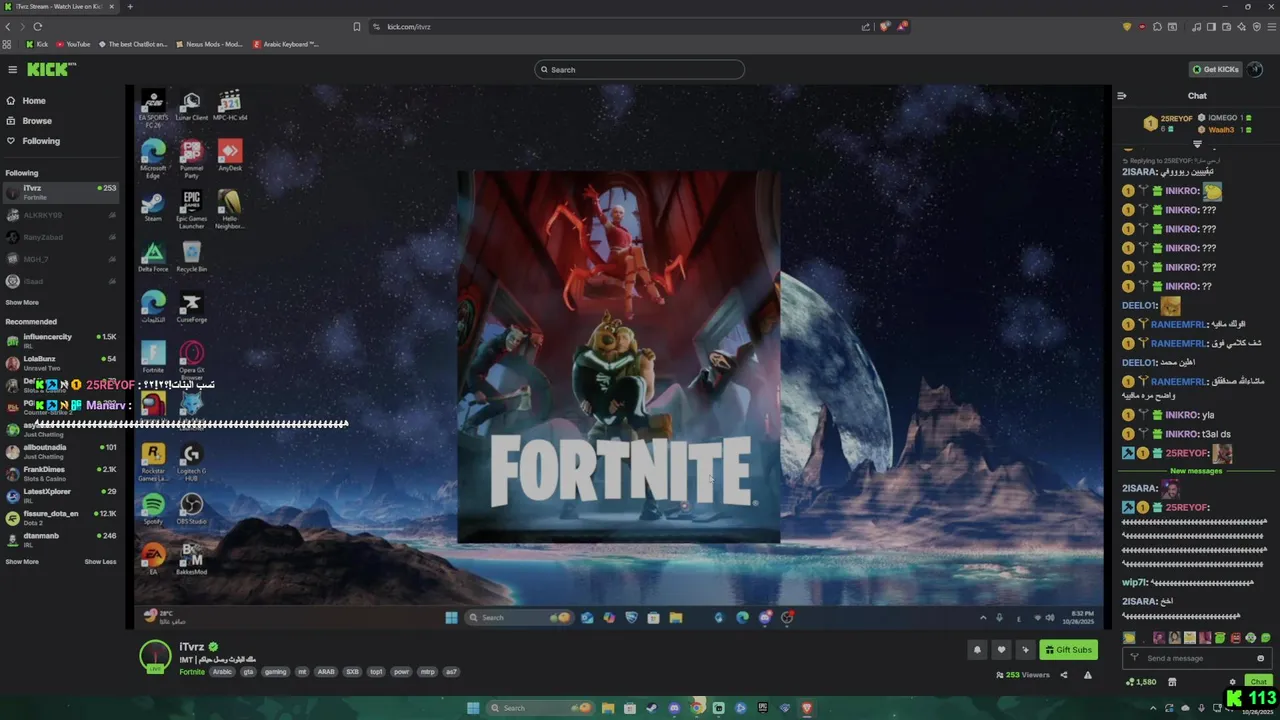The image size is (1280, 720).
Task: Open the emoji picker in chat input
Action: 1260,658
